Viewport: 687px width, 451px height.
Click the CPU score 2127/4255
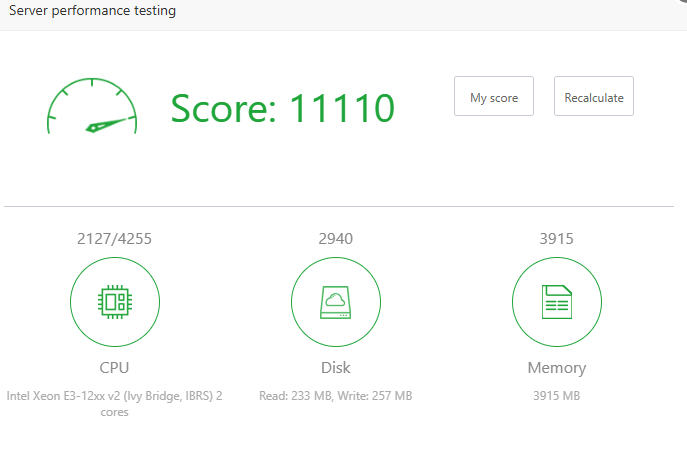pos(114,238)
